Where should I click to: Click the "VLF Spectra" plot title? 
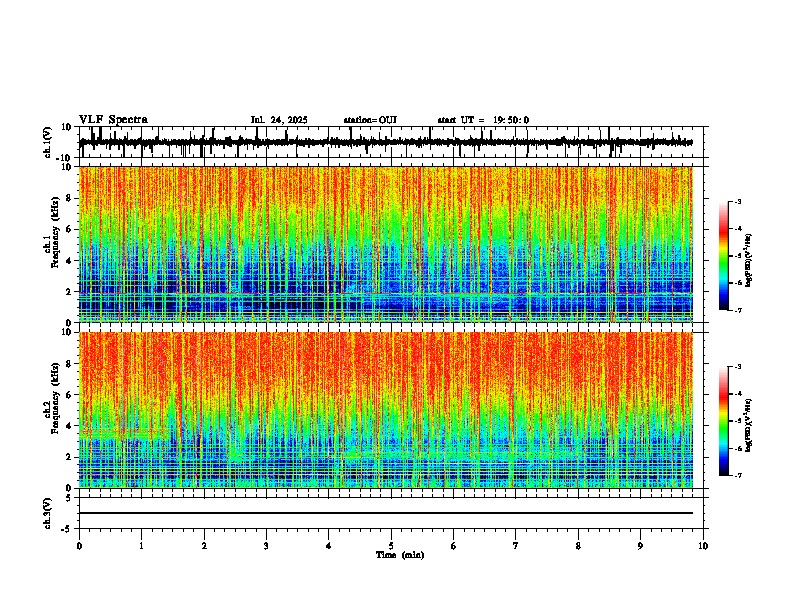[113, 120]
